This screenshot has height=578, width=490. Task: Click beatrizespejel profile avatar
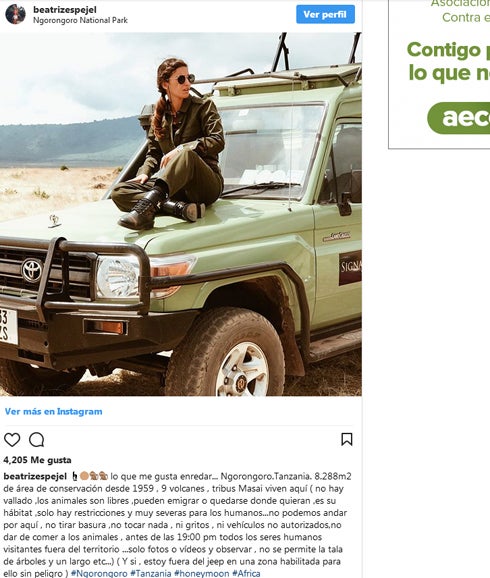pyautogui.click(x=15, y=14)
